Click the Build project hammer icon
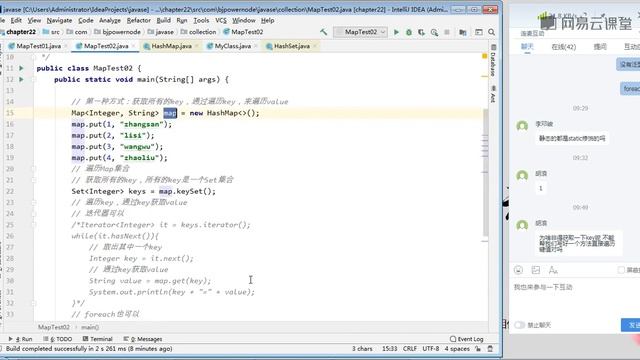The width and height of the screenshot is (640, 360). [x=323, y=32]
